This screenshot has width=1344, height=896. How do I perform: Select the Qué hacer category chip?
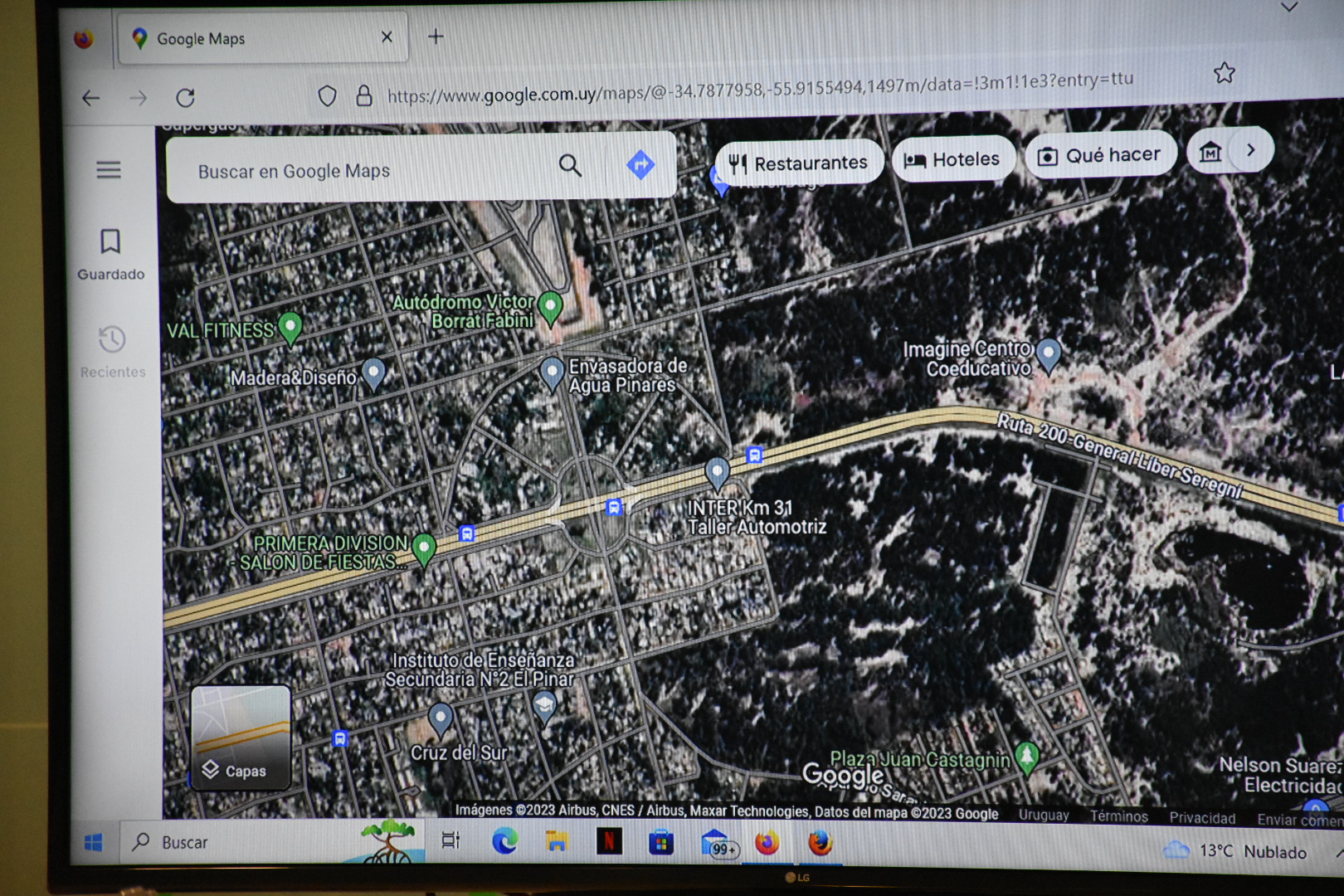[x=1100, y=155]
